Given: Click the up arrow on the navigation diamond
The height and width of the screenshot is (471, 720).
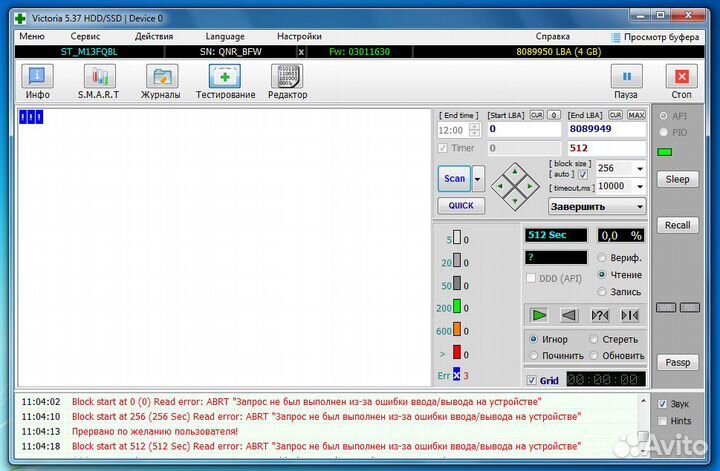Looking at the screenshot, I should (515, 172).
